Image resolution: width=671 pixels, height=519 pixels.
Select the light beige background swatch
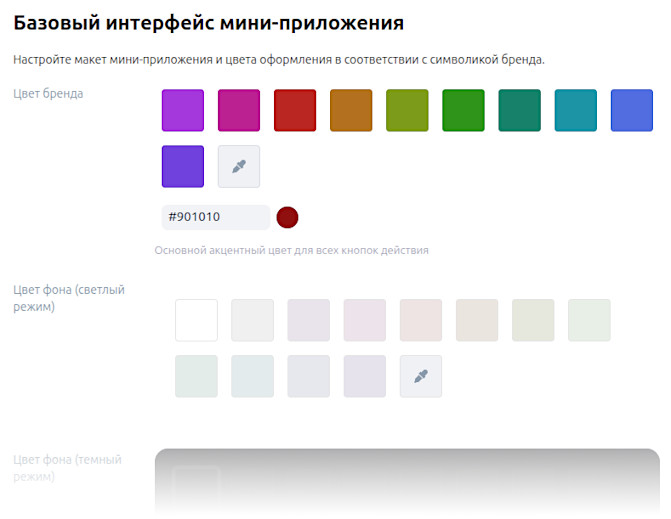point(477,320)
